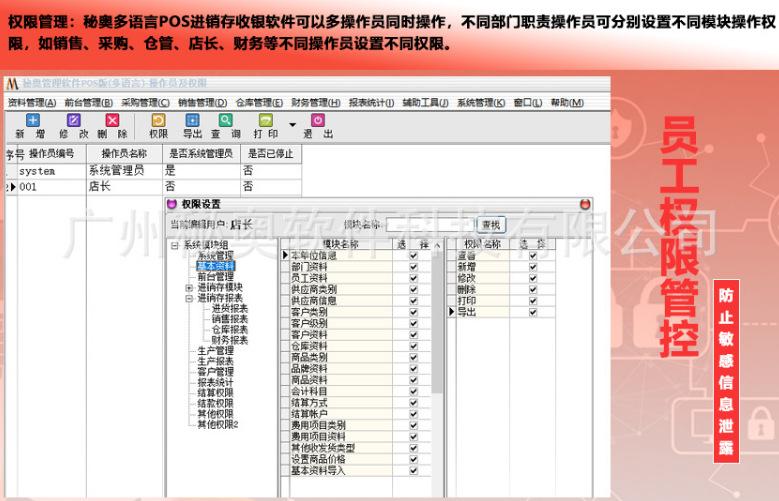
Task: Expand the 进销存模块 tree node
Action: (x=189, y=288)
